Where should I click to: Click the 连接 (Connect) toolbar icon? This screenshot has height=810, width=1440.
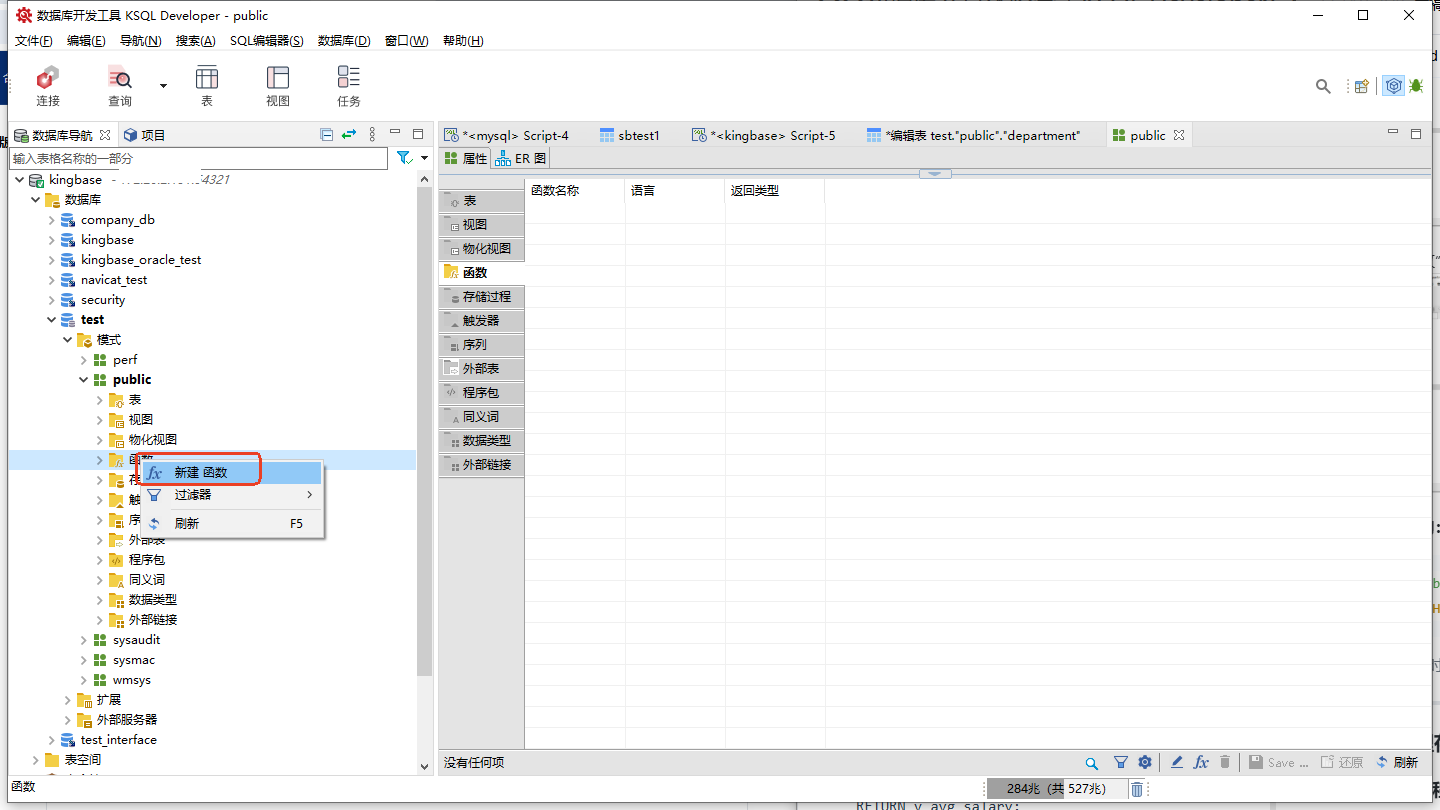48,85
